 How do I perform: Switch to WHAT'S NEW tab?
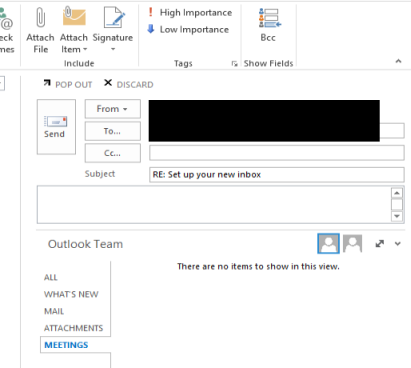[x=71, y=294]
